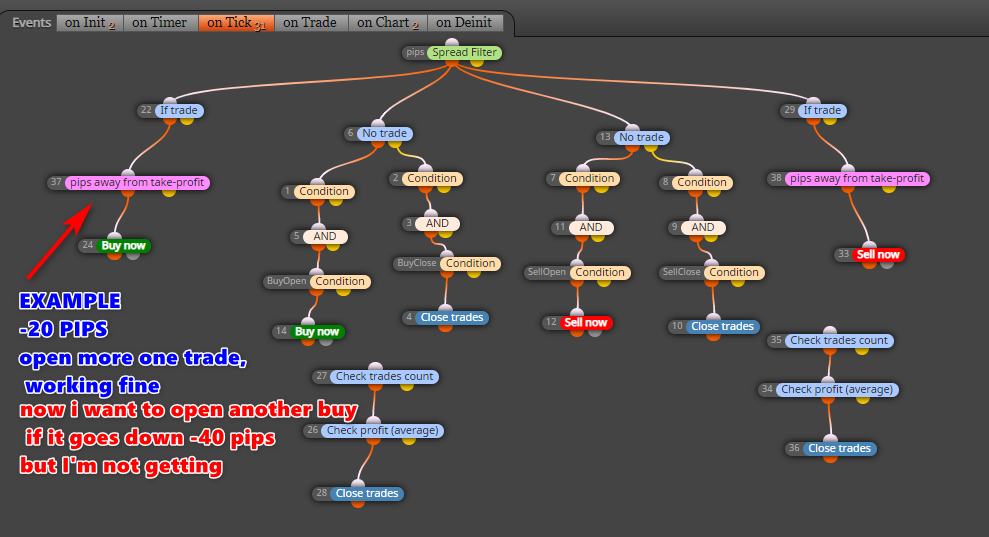The height and width of the screenshot is (537, 989).
Task: Click orange output connector of Close trades 28
Action: tap(358, 503)
